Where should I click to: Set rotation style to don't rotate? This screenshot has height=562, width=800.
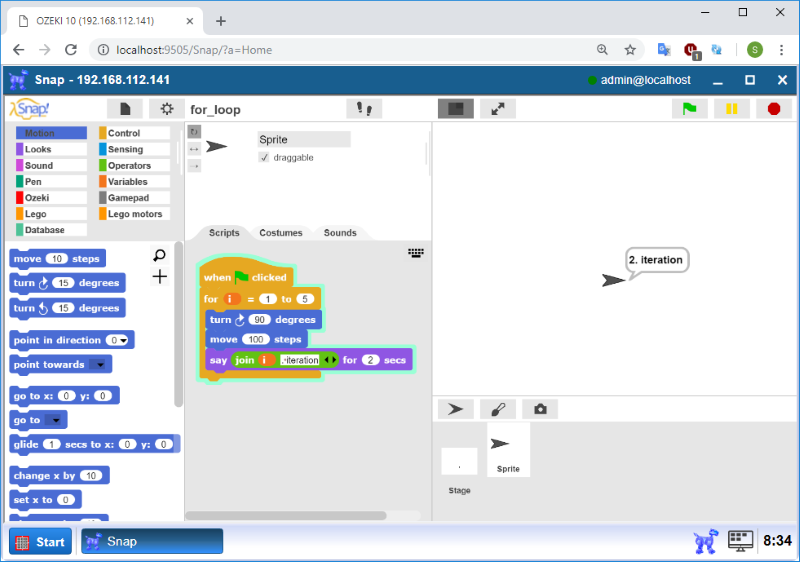[x=194, y=166]
